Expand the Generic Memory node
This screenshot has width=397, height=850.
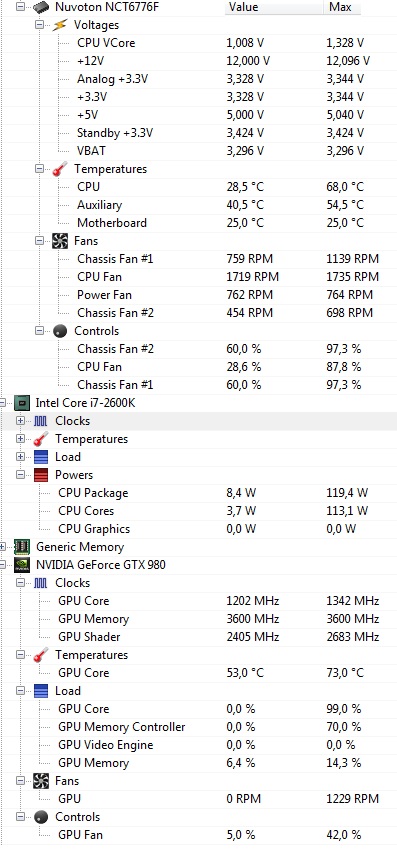coord(3,547)
